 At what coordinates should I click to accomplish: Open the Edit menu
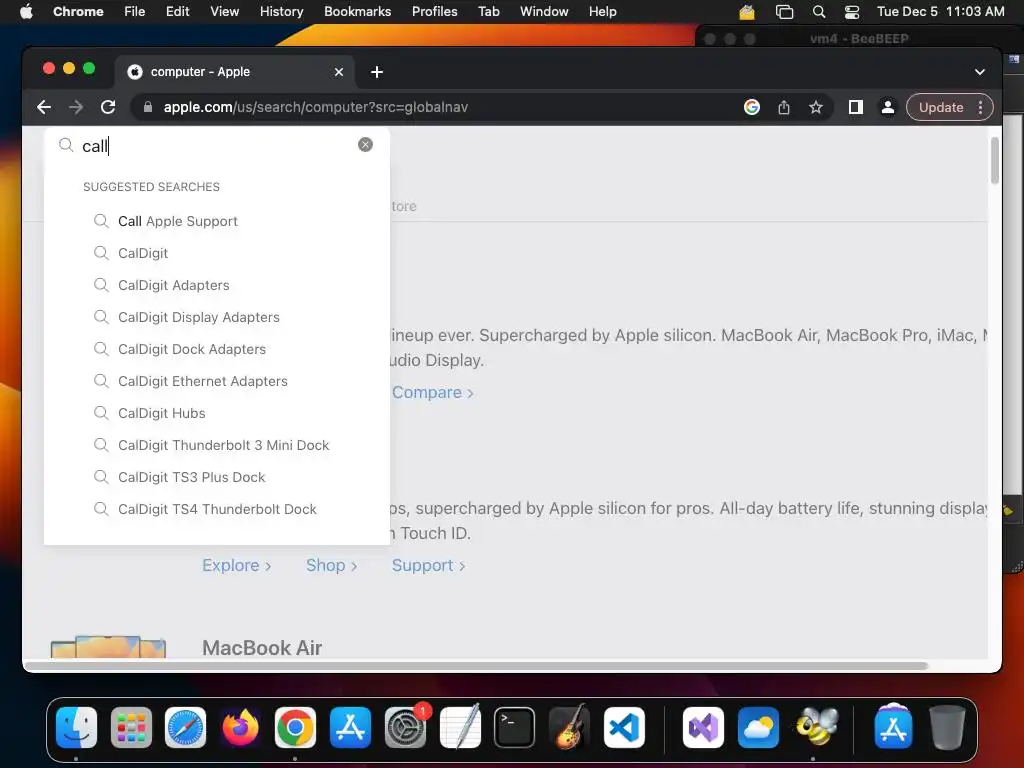point(177,11)
